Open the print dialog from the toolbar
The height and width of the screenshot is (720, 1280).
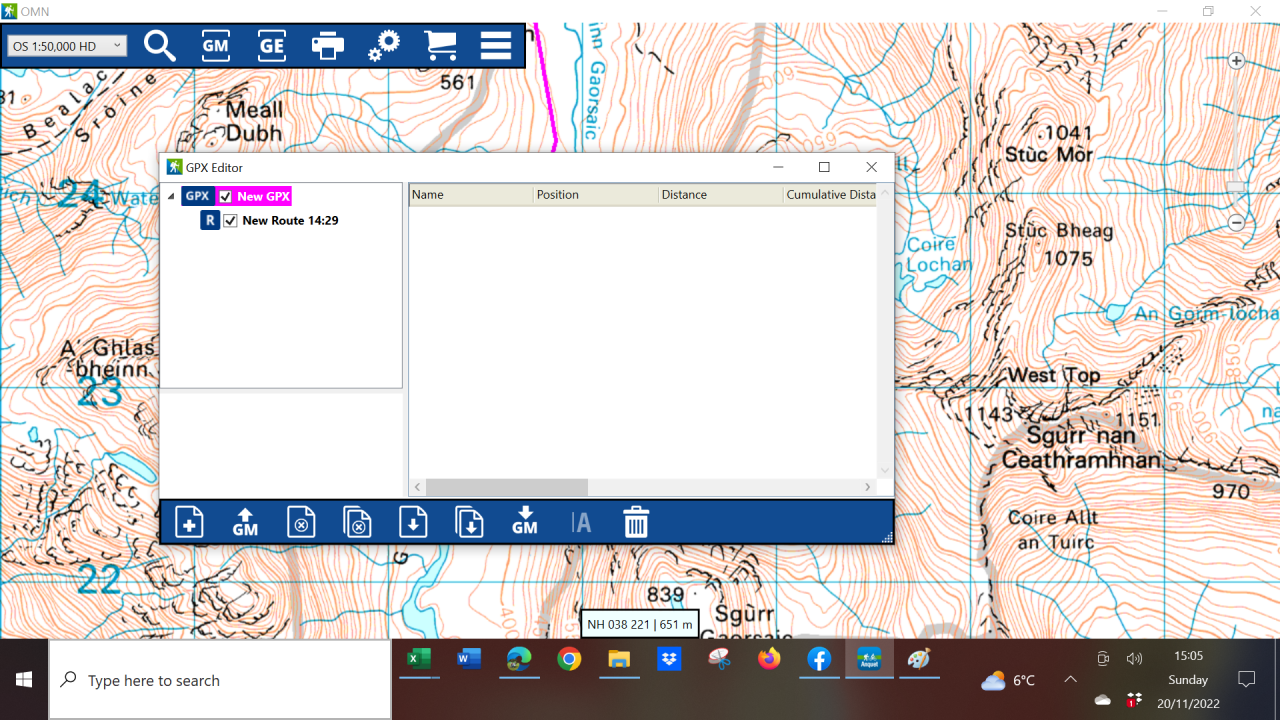pos(328,45)
